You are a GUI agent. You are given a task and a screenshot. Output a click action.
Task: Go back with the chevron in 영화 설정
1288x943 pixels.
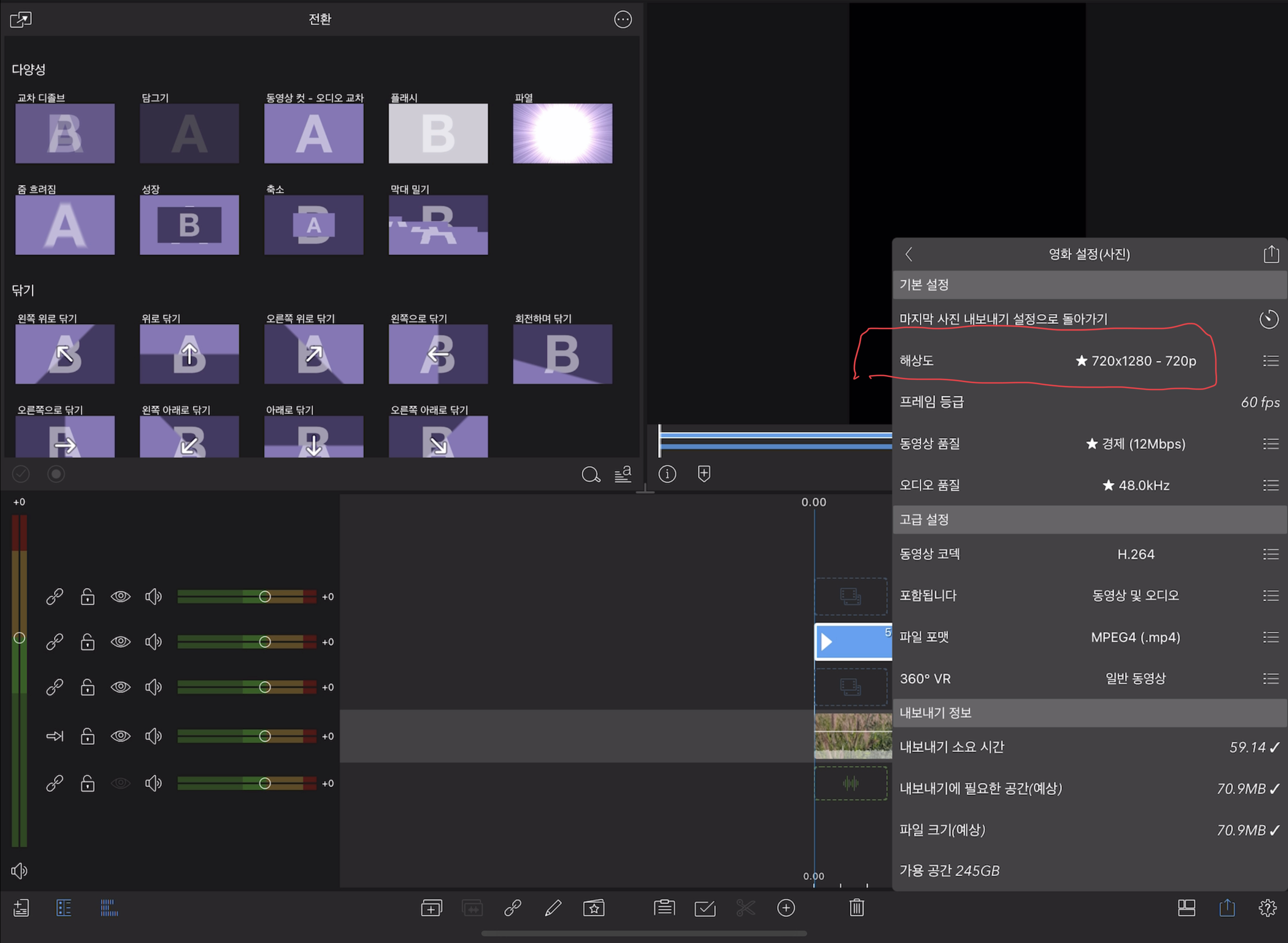(909, 254)
